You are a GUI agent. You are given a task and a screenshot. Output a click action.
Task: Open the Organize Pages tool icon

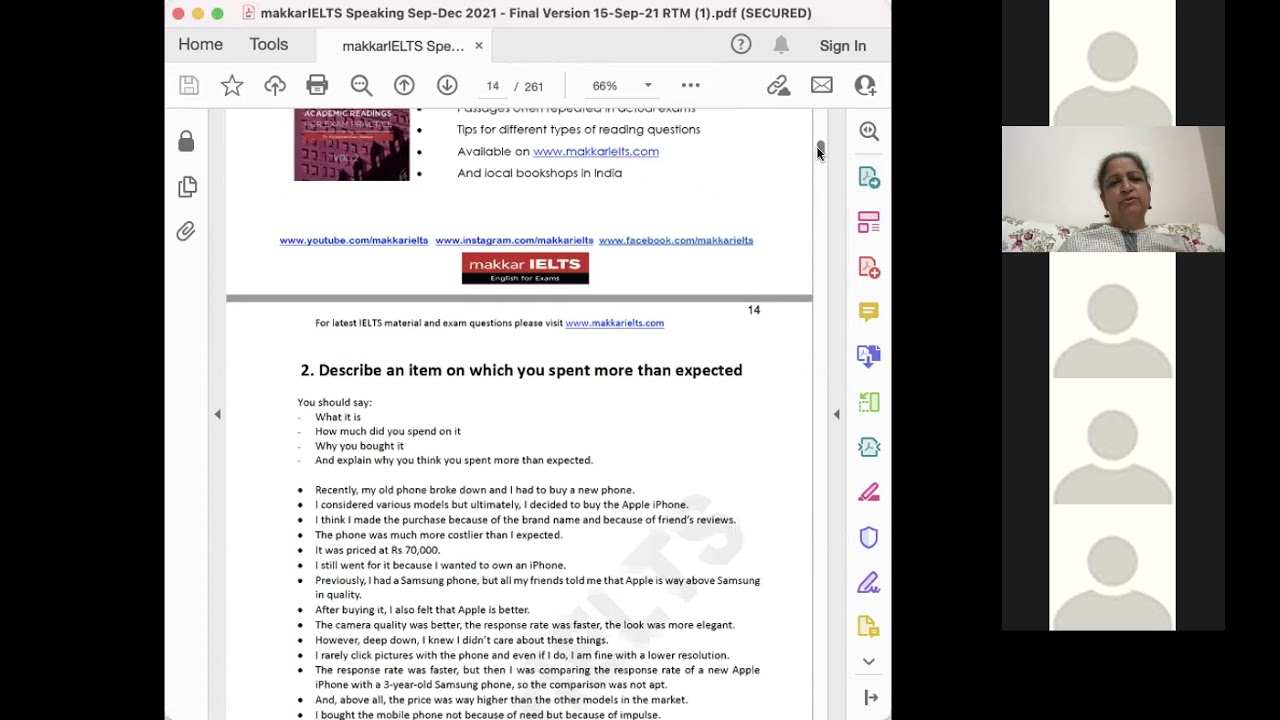869,402
